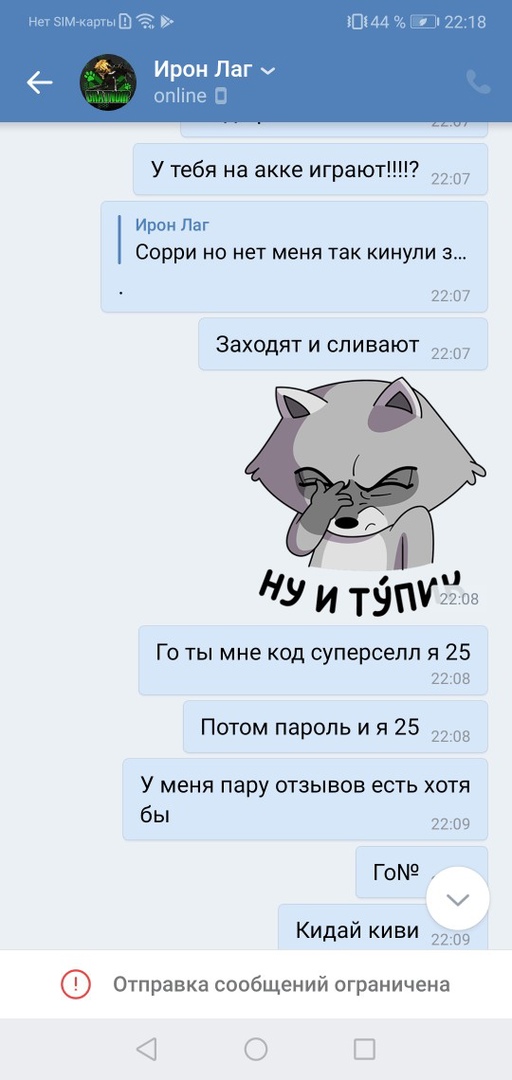Select message 'У меня пару отзывов есть хотя бы'

point(305,799)
